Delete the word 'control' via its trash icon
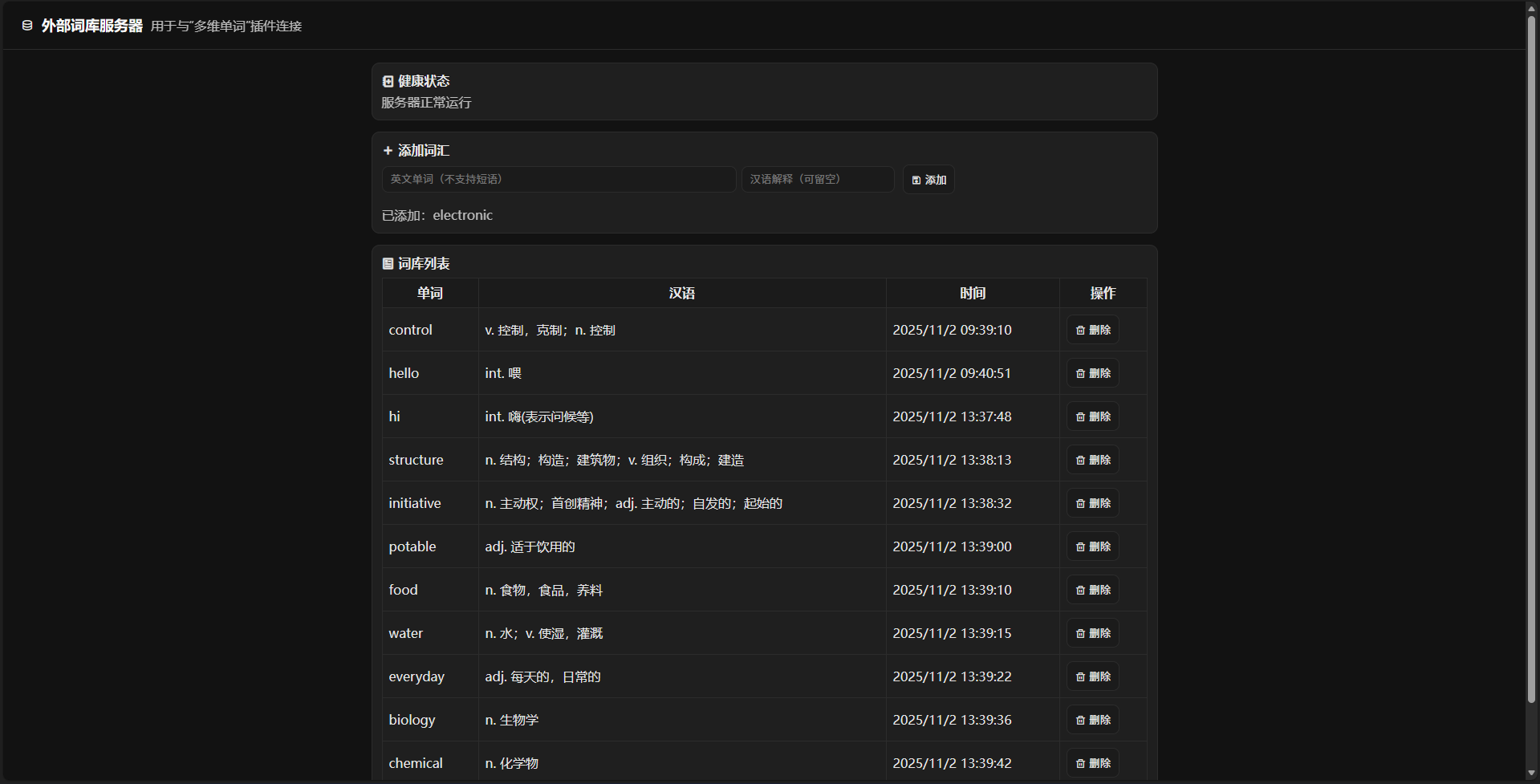The height and width of the screenshot is (784, 1540). (1080, 330)
